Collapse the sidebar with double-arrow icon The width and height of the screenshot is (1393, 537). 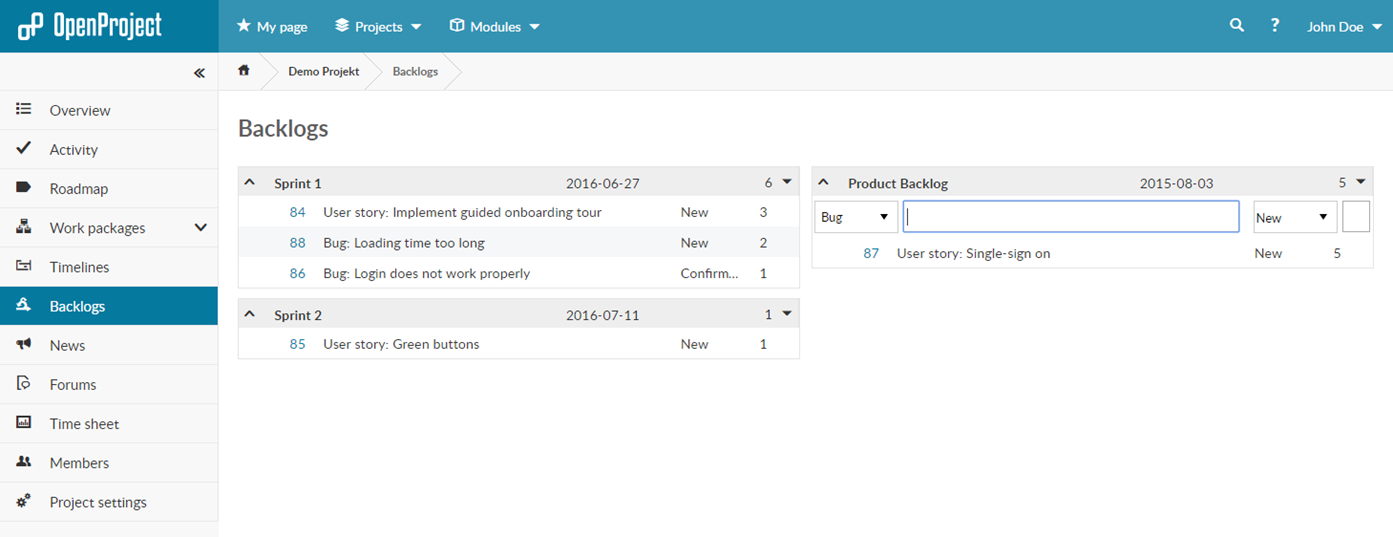point(199,73)
